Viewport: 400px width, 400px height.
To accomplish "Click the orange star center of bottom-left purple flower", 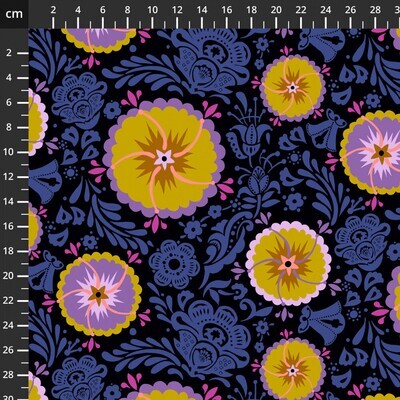I will point(98,294).
